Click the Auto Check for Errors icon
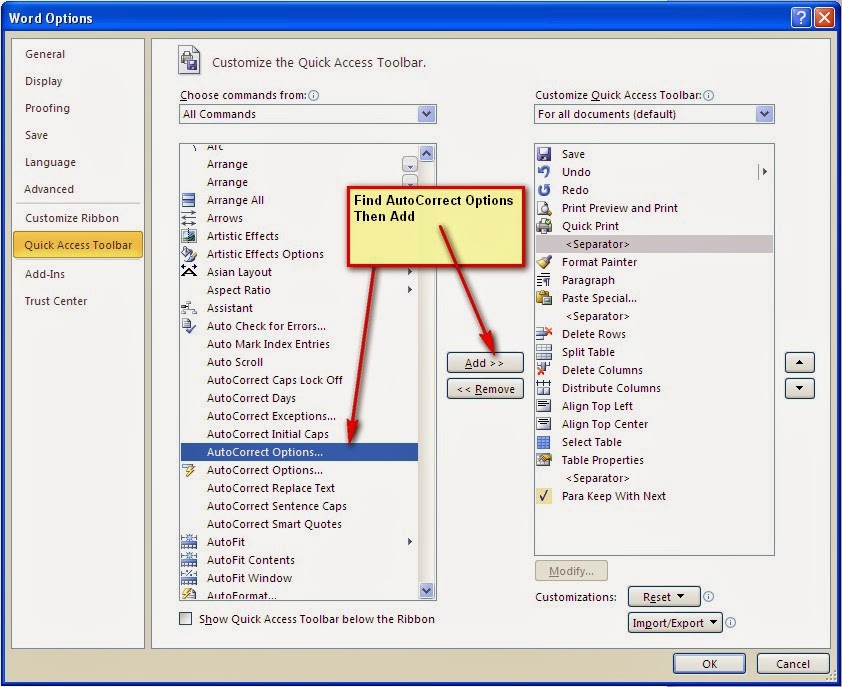This screenshot has width=842, height=687. click(x=188, y=326)
